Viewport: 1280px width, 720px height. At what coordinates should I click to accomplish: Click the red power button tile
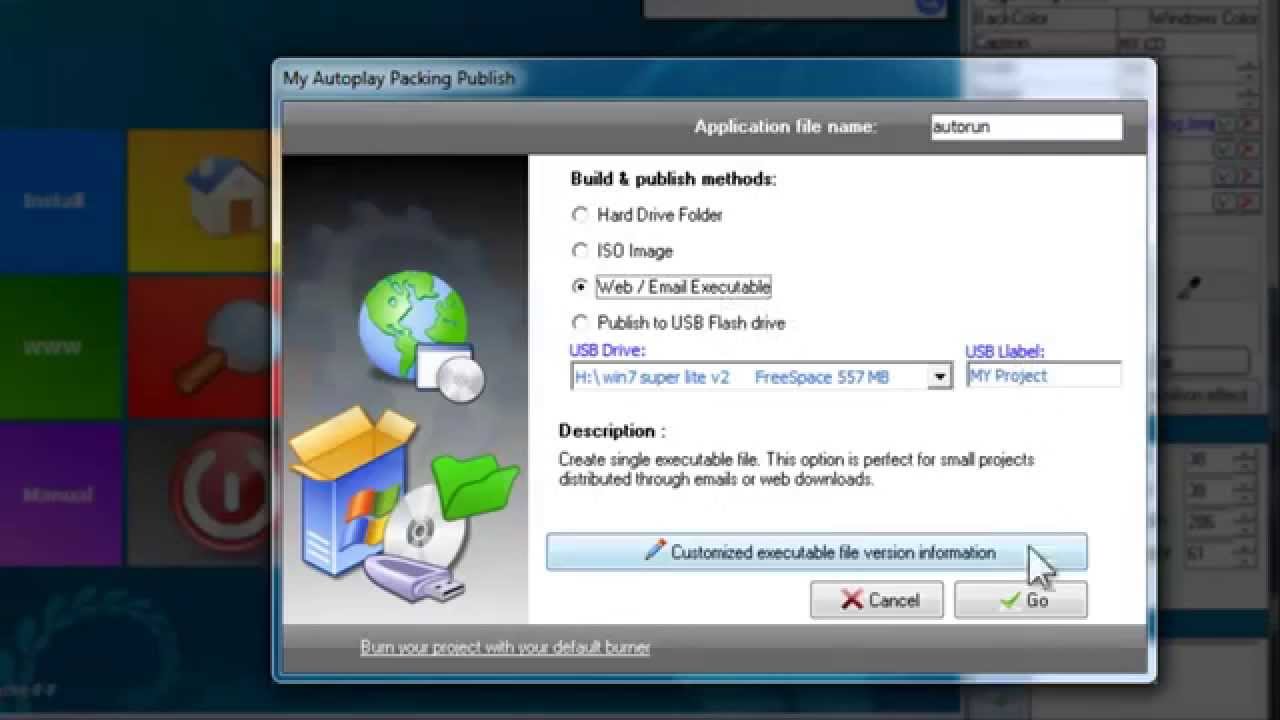point(200,494)
